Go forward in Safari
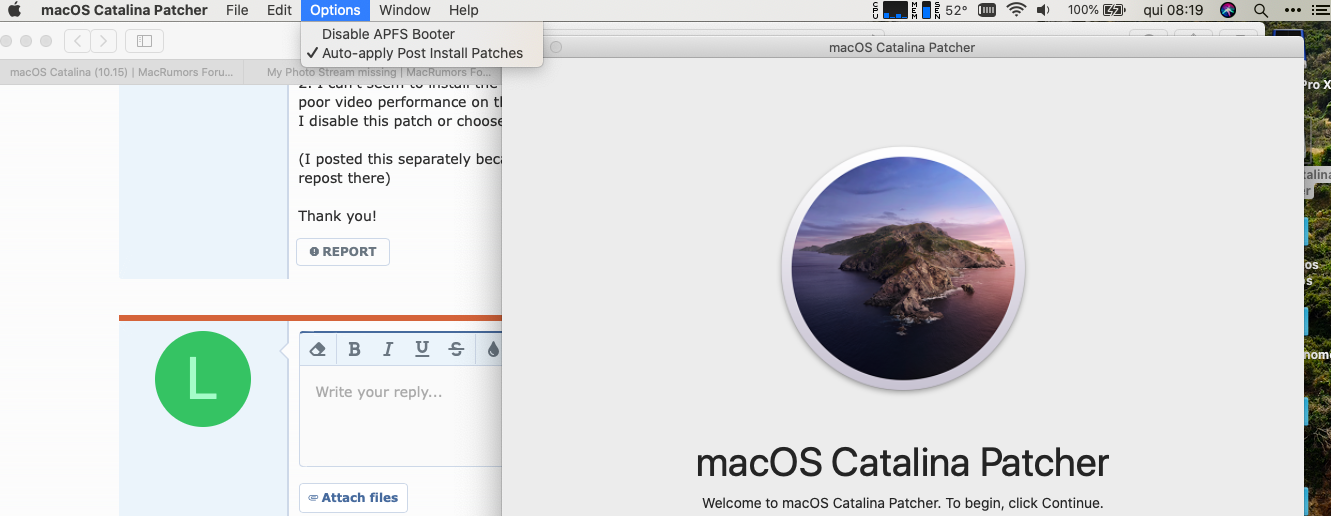Image resolution: width=1331 pixels, height=516 pixels. click(x=104, y=41)
